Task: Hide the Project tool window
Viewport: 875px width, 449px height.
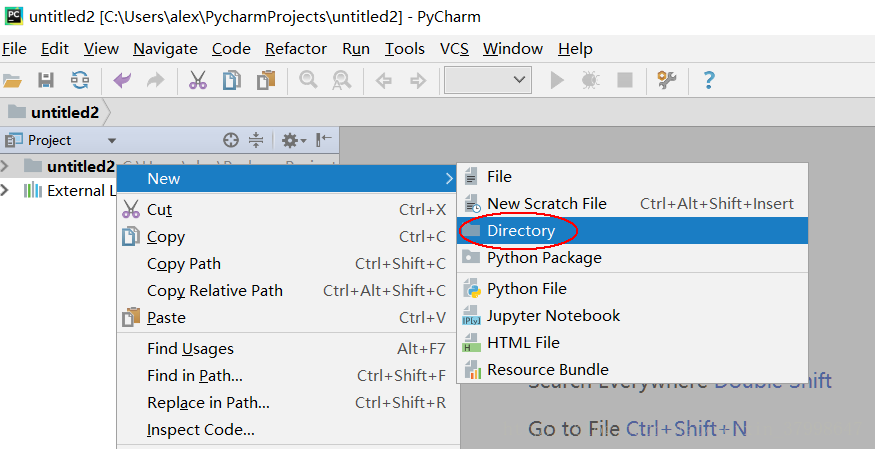Action: click(324, 140)
